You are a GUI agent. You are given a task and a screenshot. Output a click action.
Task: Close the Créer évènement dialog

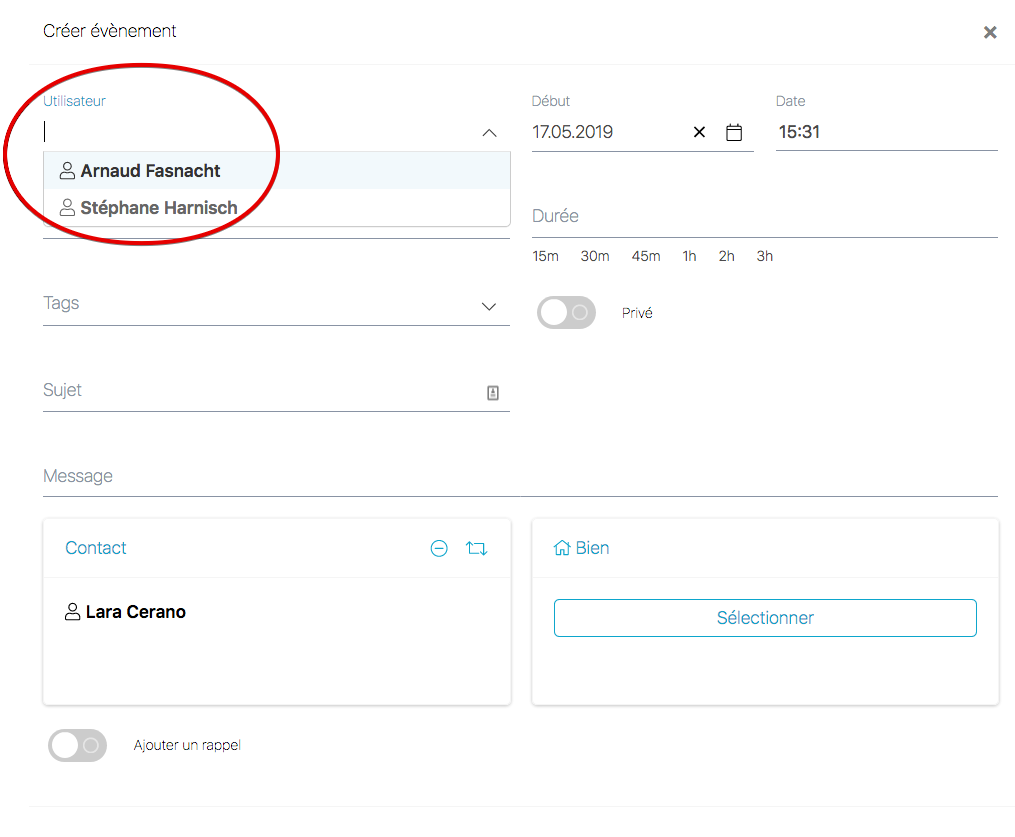pyautogui.click(x=990, y=32)
